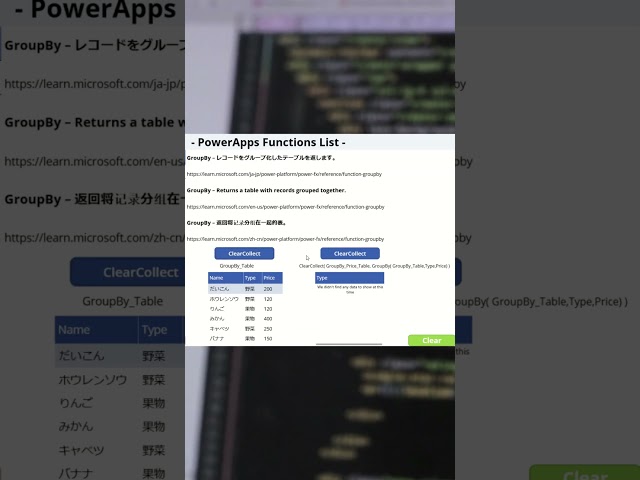Select the バナナ row in center table
The height and width of the screenshot is (480, 640).
click(245, 338)
